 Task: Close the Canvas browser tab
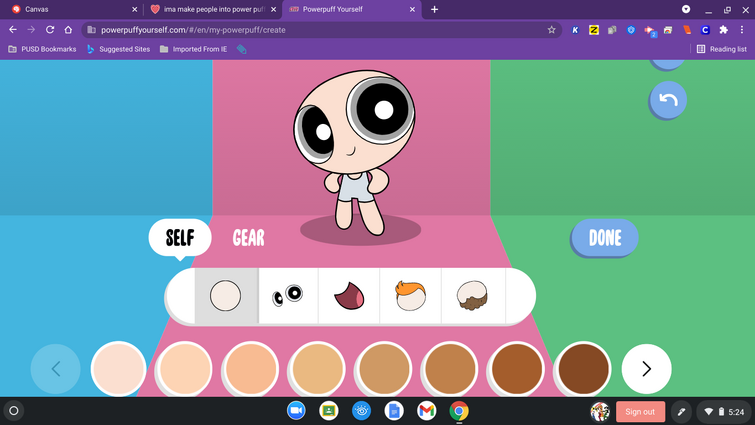134,9
